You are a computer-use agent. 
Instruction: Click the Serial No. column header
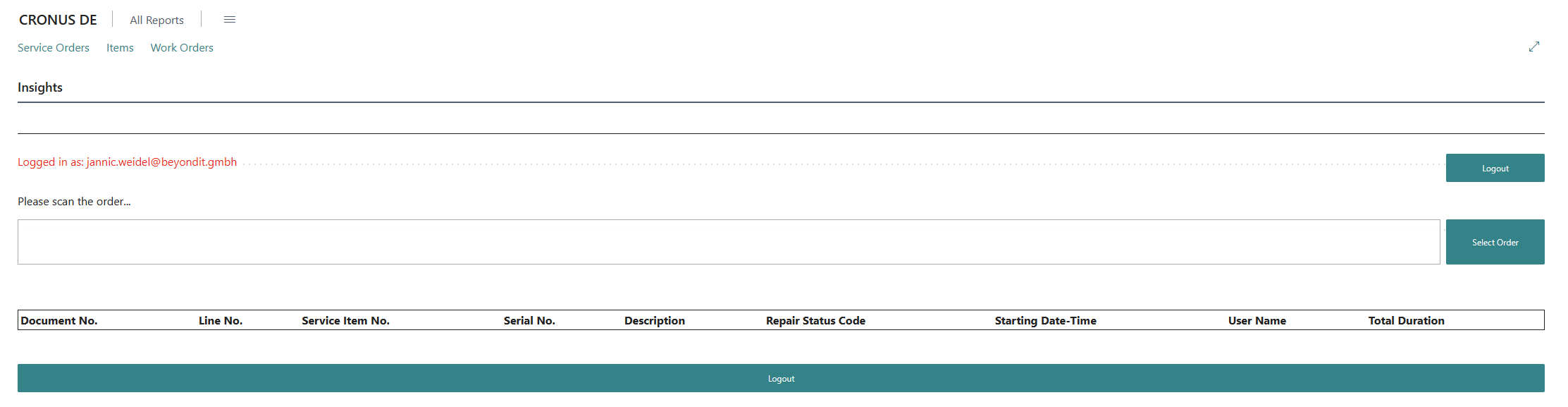click(529, 320)
